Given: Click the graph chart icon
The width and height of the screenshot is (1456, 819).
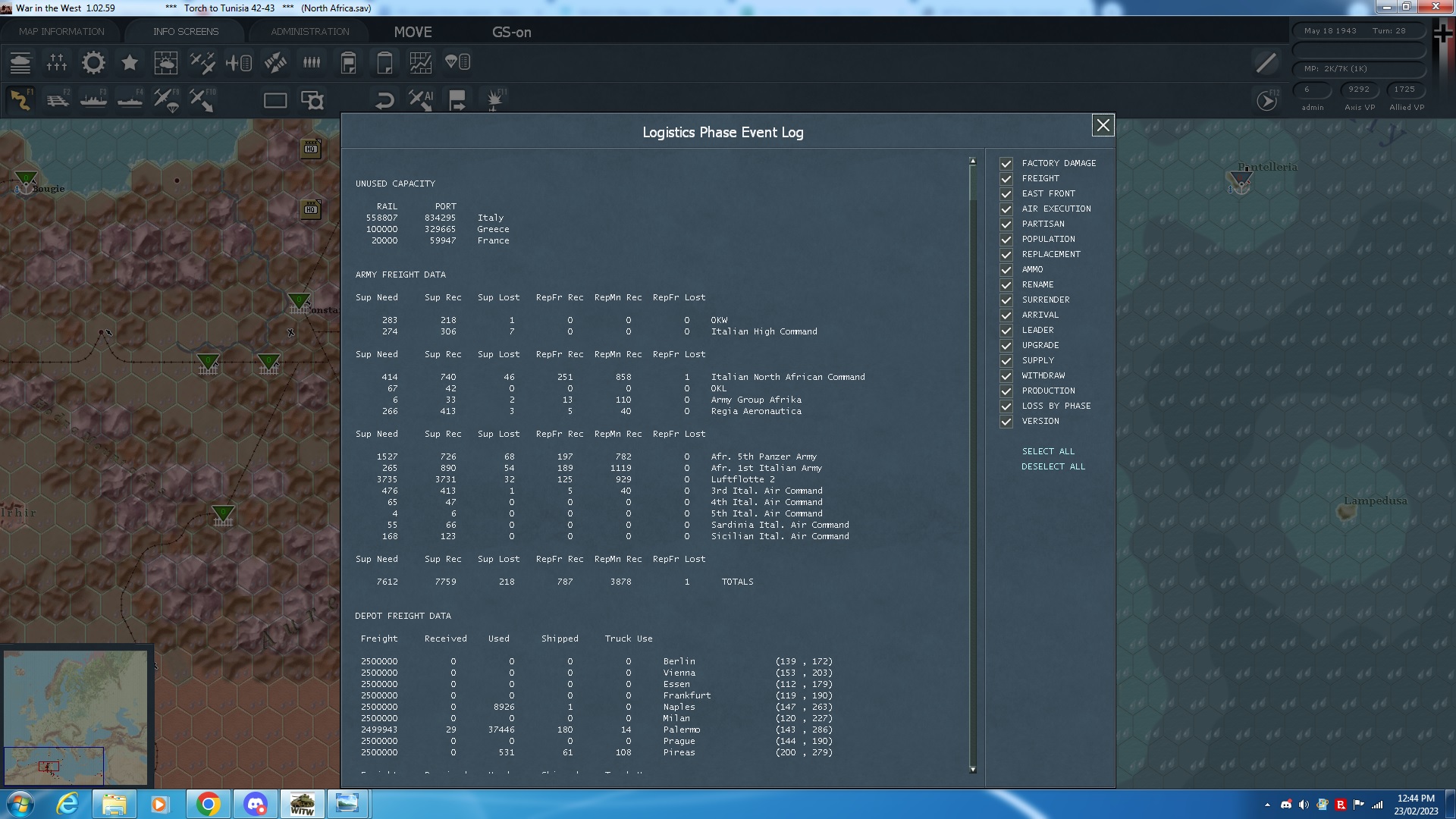Looking at the screenshot, I should tap(420, 63).
